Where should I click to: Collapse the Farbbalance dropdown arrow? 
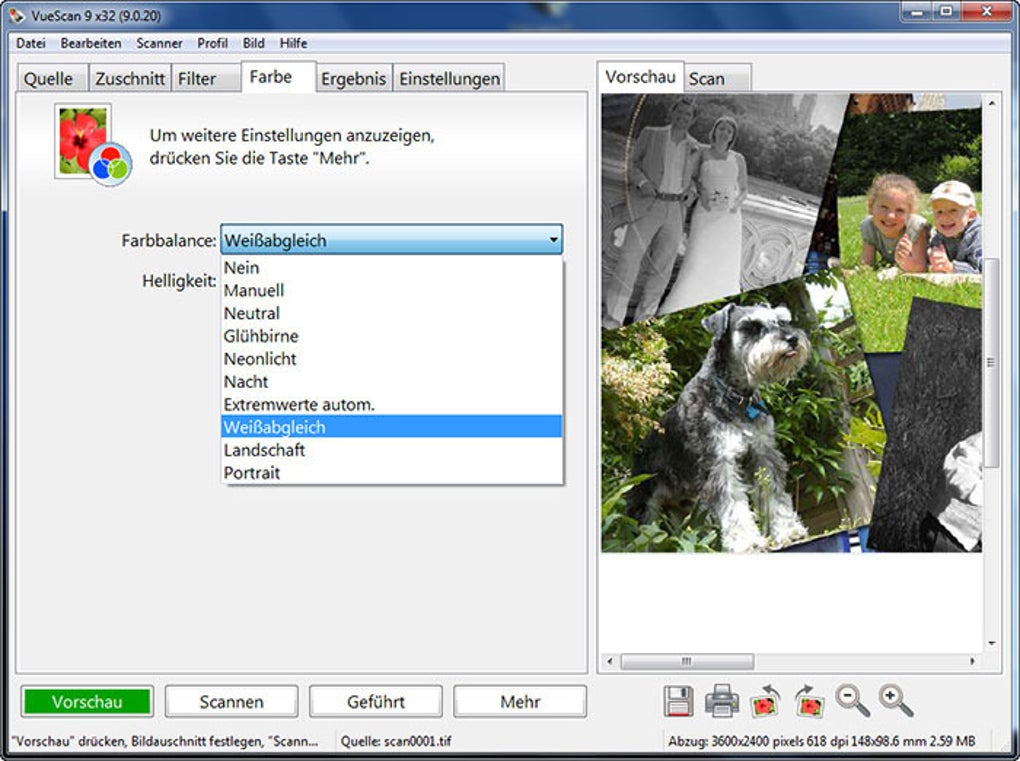tap(554, 240)
